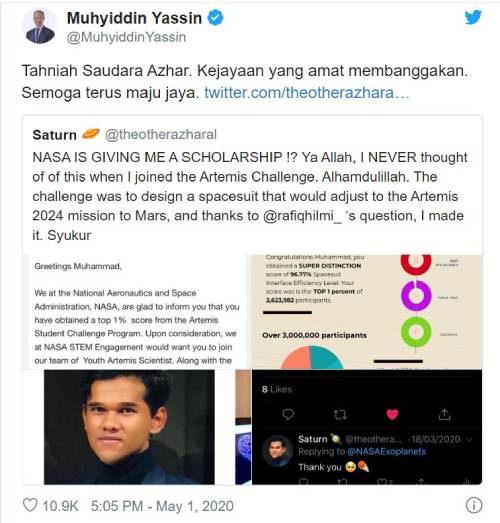Click the 5:05 PM May 1 timestamp
Viewport: 500px width, 523px height.
162,506
